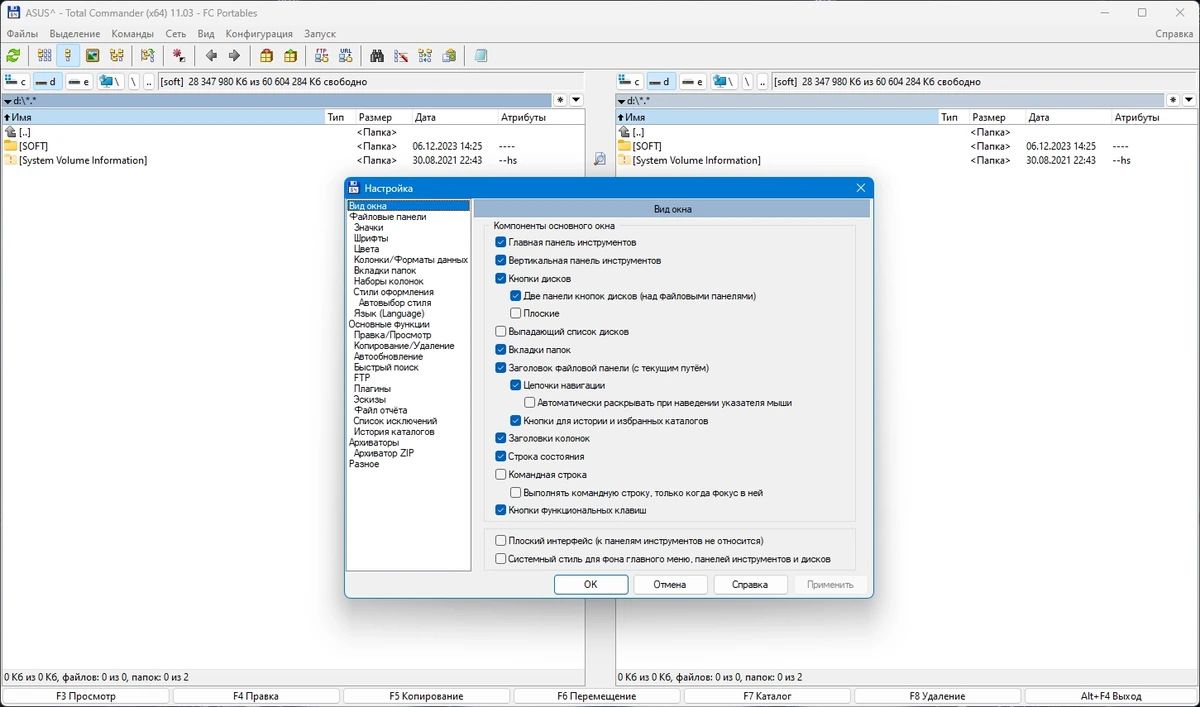Toggle the 'Строка состояния' checkbox
The width and height of the screenshot is (1200, 707).
[501, 456]
